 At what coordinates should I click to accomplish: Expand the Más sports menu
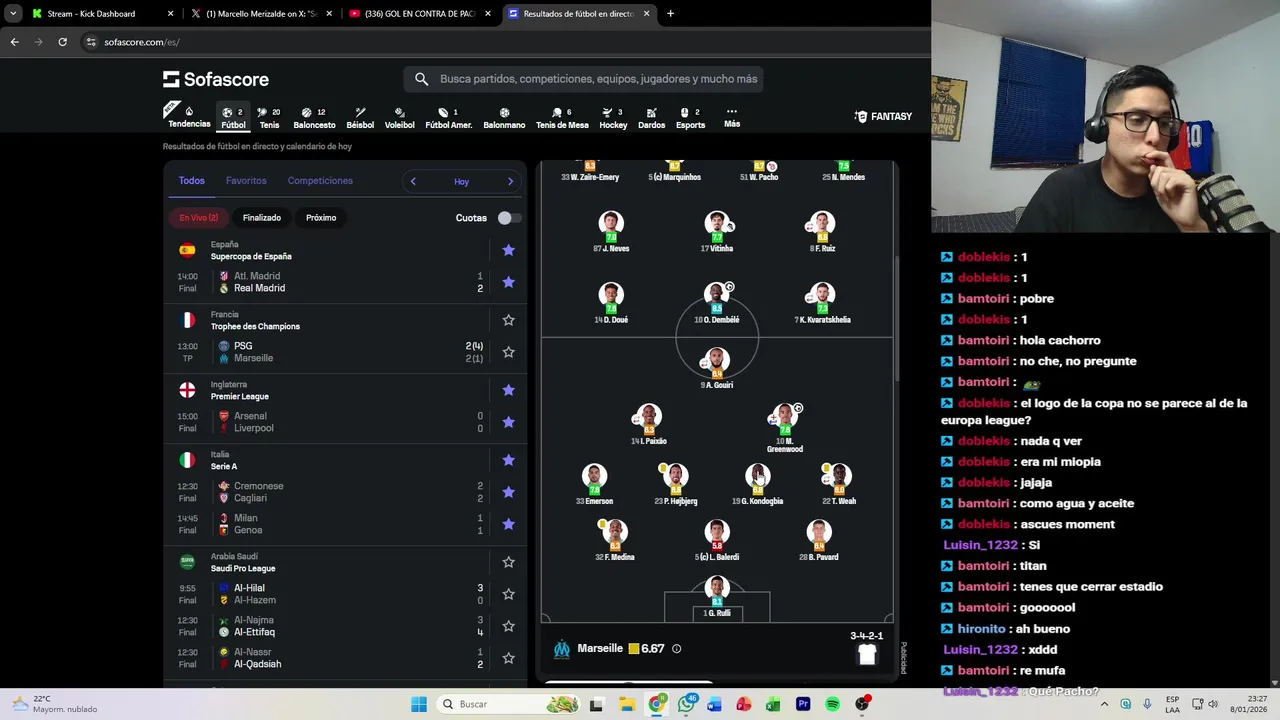732,117
